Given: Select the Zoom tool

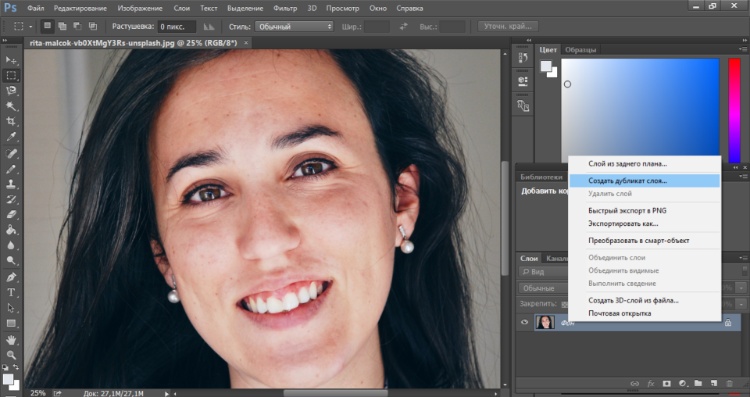Looking at the screenshot, I should (x=11, y=355).
